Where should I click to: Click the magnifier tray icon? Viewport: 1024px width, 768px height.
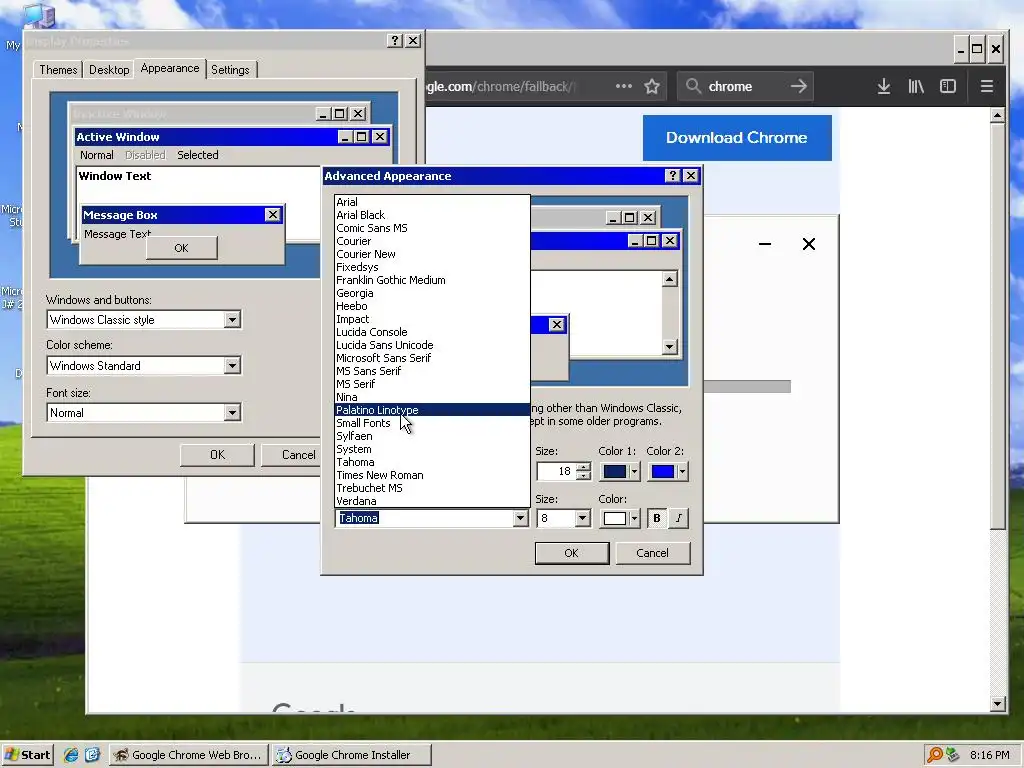[x=935, y=755]
